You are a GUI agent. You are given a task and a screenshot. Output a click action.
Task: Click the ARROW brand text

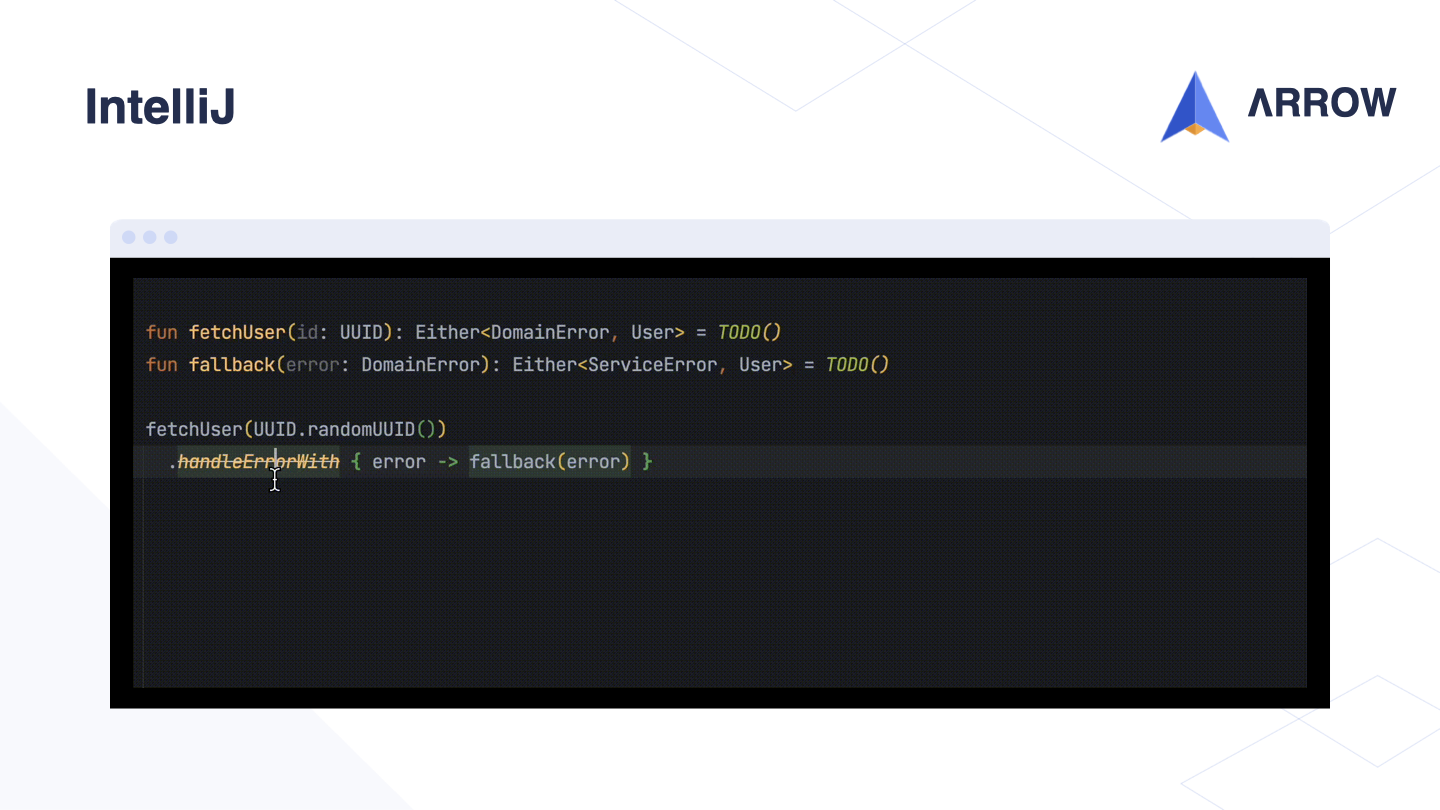point(1322,103)
